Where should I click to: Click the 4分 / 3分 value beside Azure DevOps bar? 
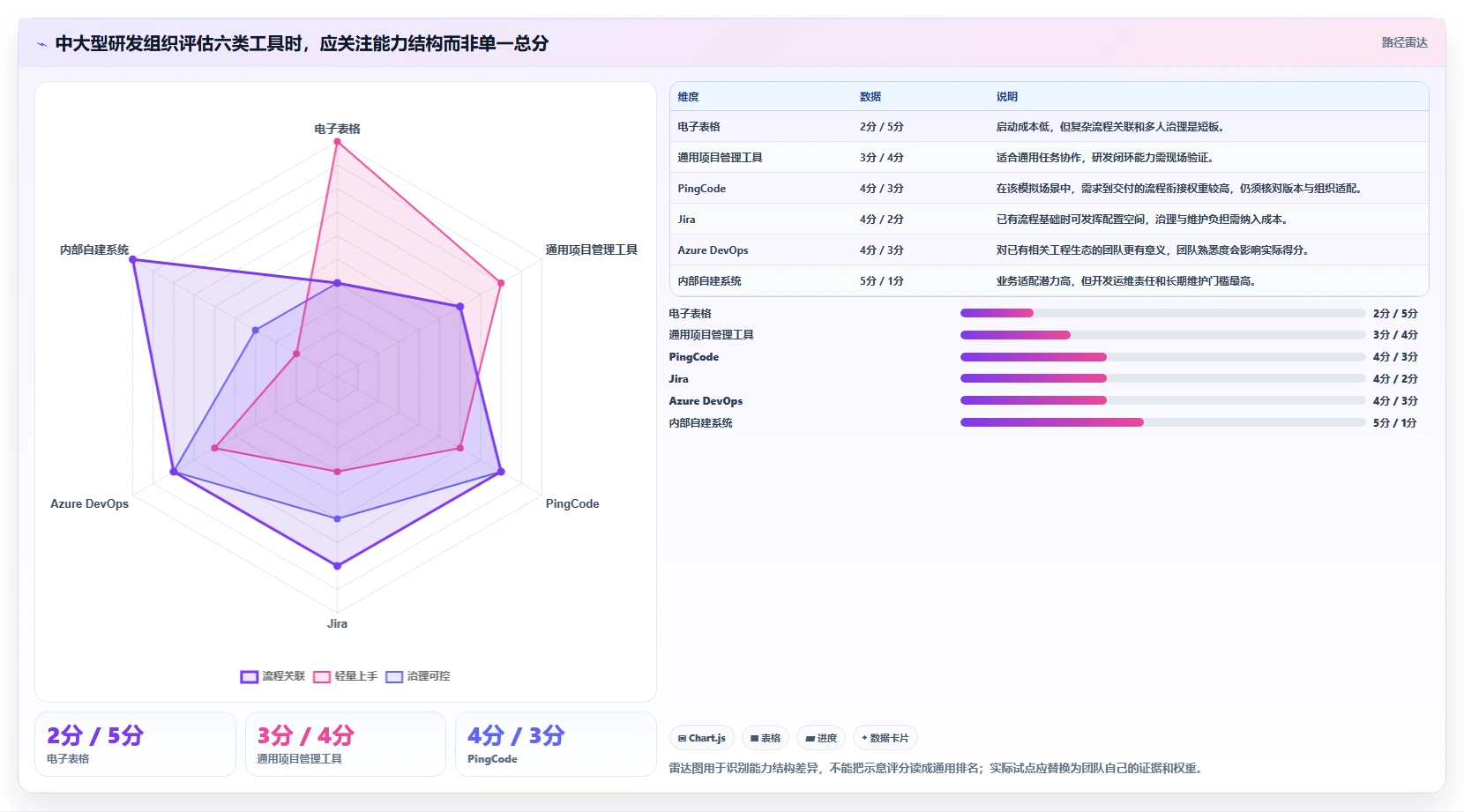pyautogui.click(x=1395, y=401)
